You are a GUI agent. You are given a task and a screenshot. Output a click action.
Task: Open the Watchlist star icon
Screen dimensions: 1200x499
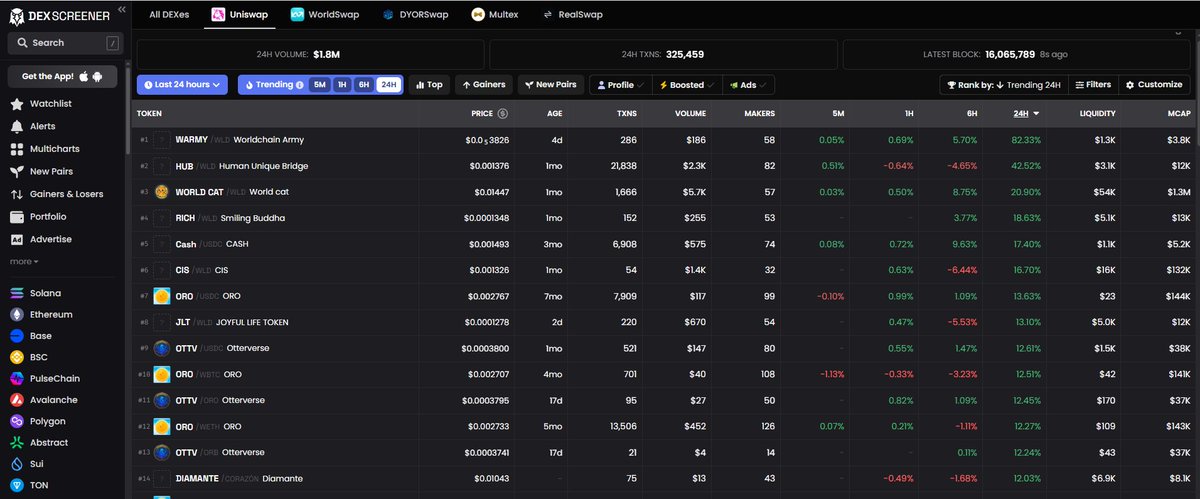click(17, 104)
